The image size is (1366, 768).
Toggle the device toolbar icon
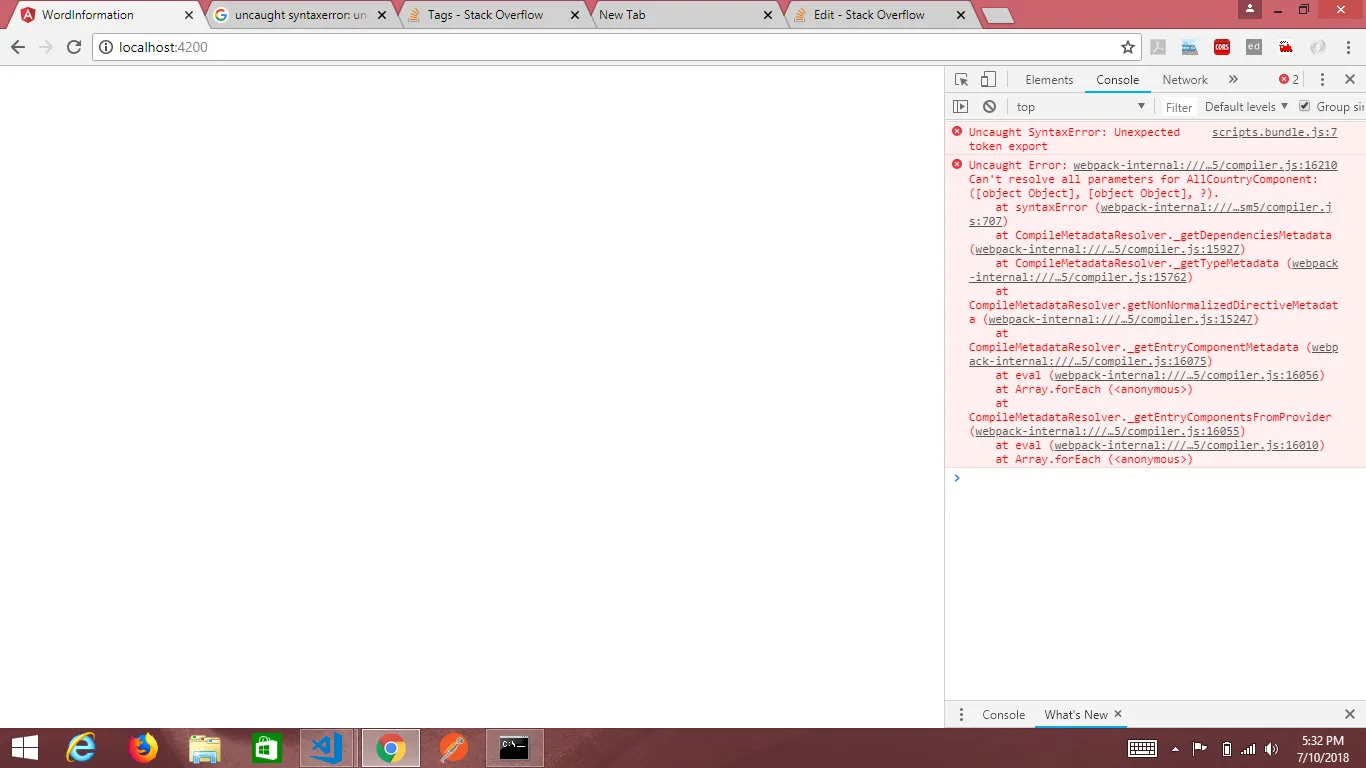988,80
